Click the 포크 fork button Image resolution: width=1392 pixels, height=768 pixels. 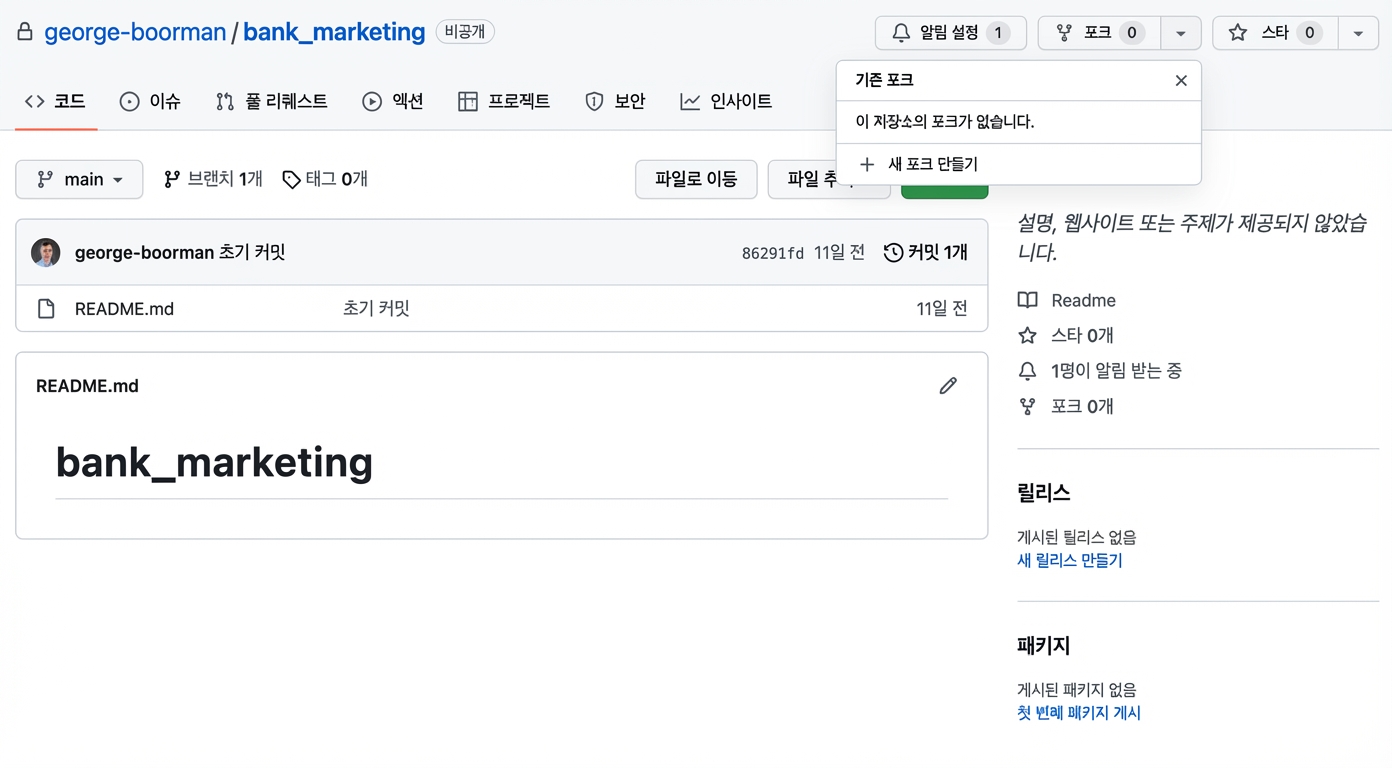pos(1099,33)
